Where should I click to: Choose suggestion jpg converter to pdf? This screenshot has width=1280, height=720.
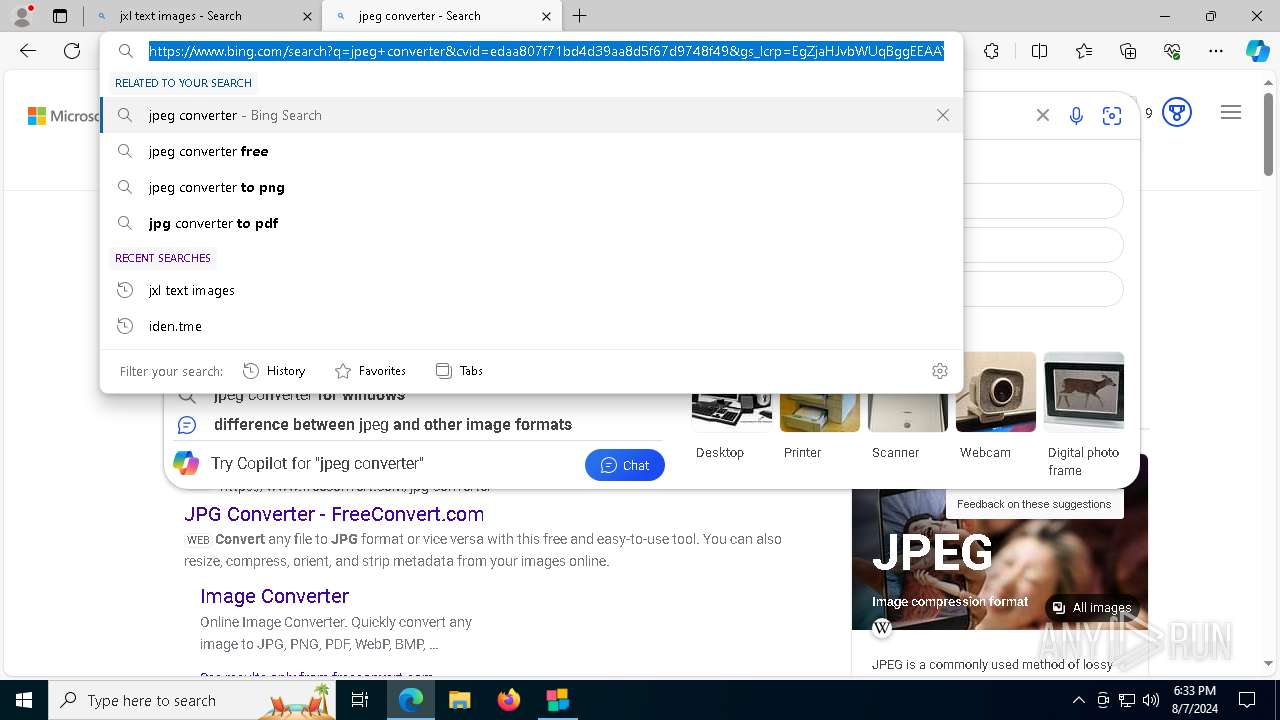click(x=531, y=223)
